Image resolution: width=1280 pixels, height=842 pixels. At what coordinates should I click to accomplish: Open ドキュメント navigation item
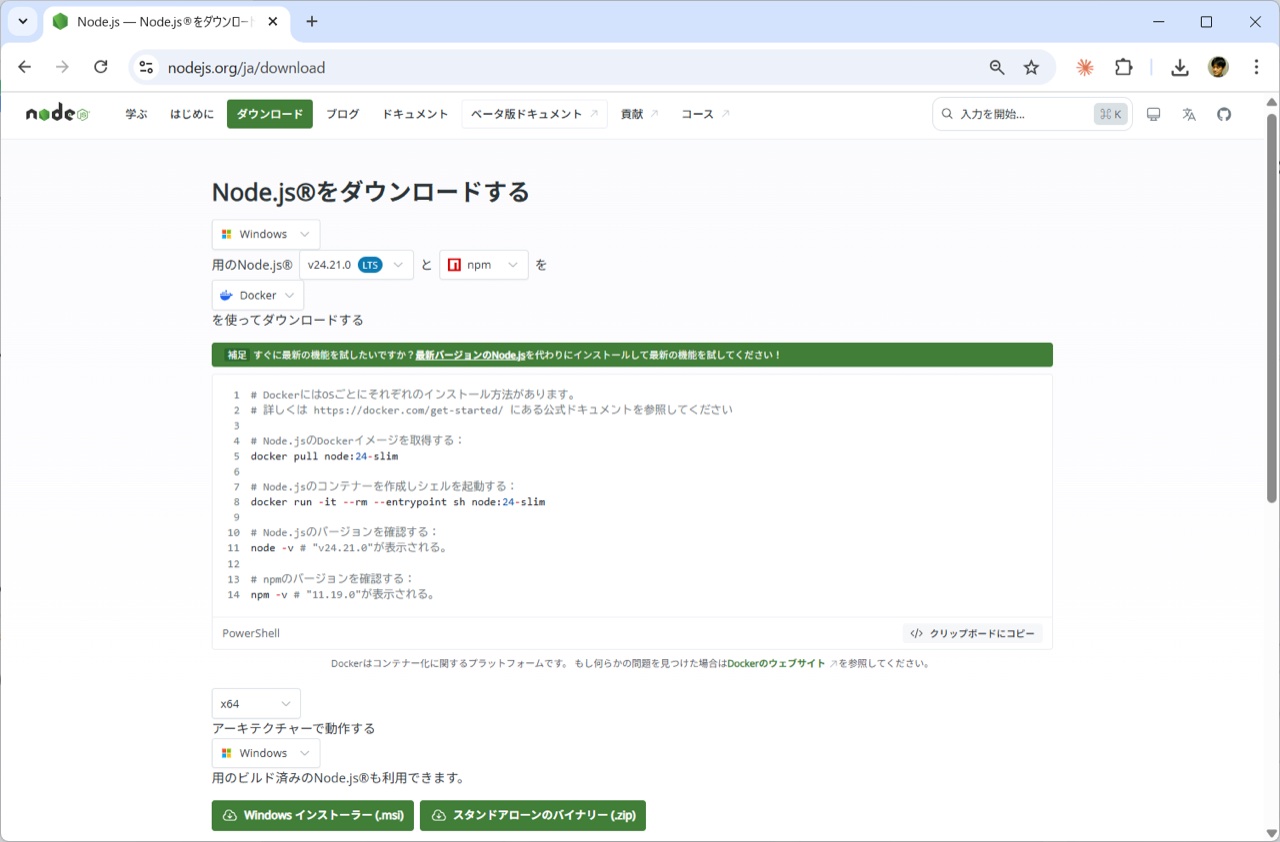pos(415,114)
